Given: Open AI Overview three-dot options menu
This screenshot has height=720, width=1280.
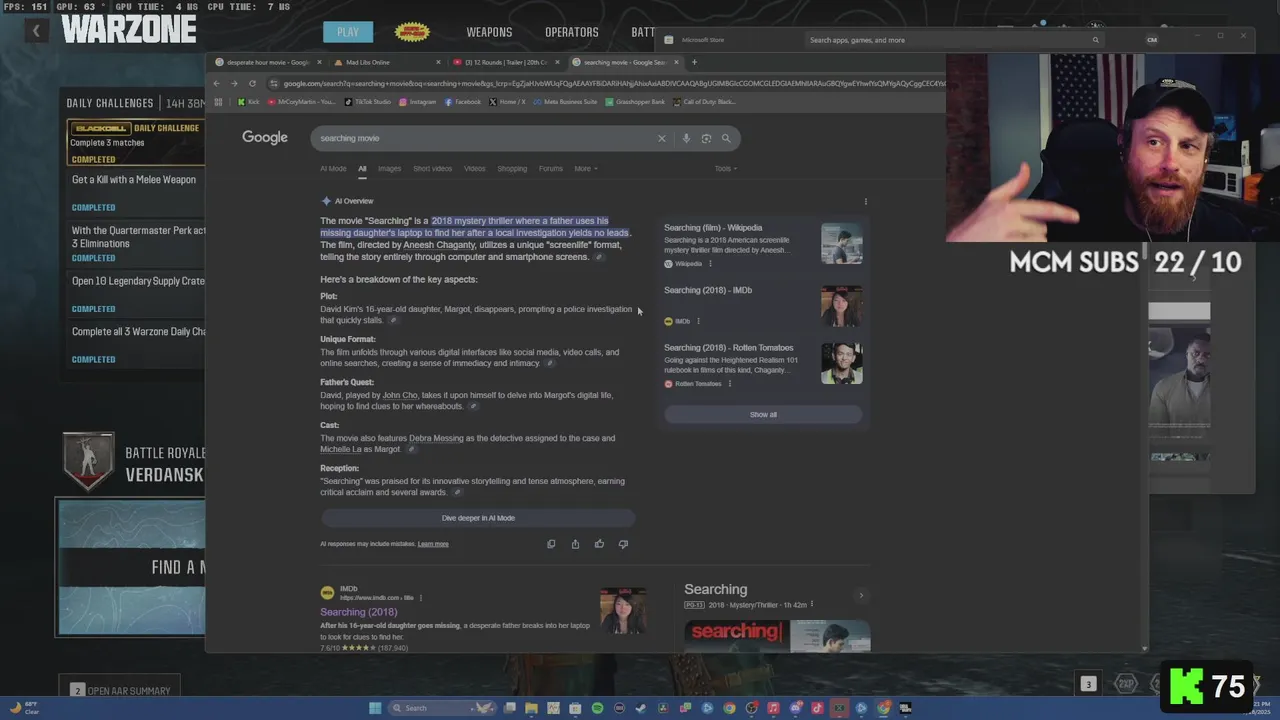Looking at the screenshot, I should click(x=866, y=201).
